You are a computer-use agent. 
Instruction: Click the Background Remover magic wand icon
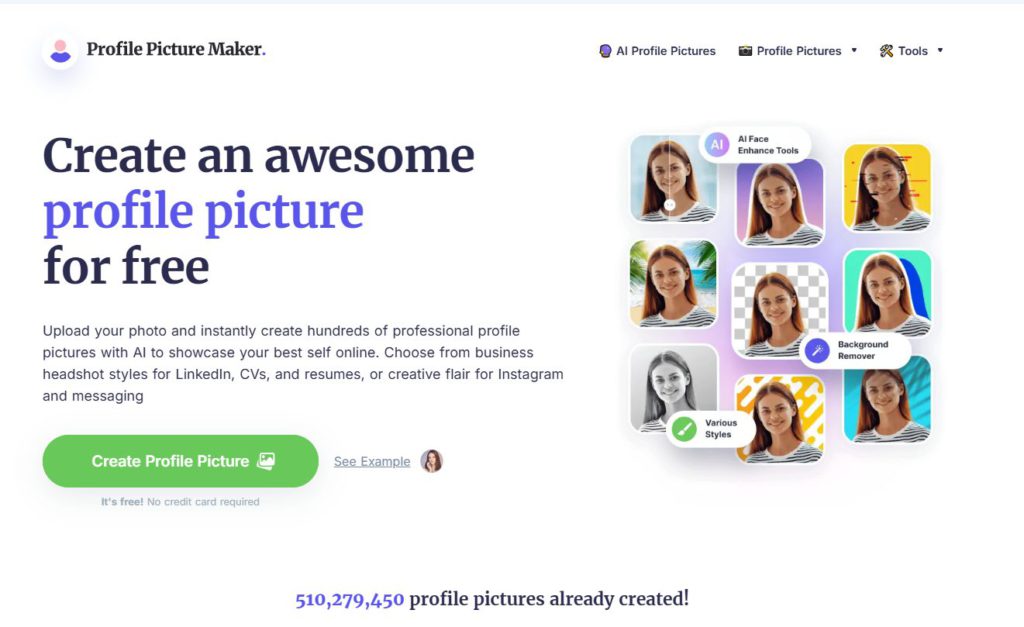(x=816, y=351)
